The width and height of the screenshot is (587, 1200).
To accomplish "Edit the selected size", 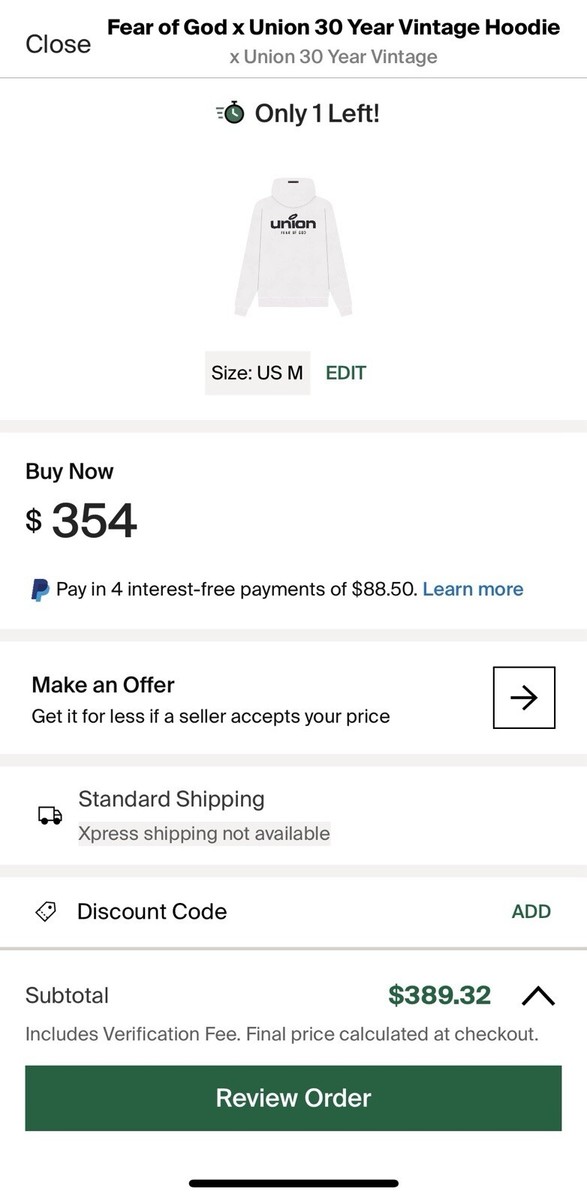I will point(346,373).
